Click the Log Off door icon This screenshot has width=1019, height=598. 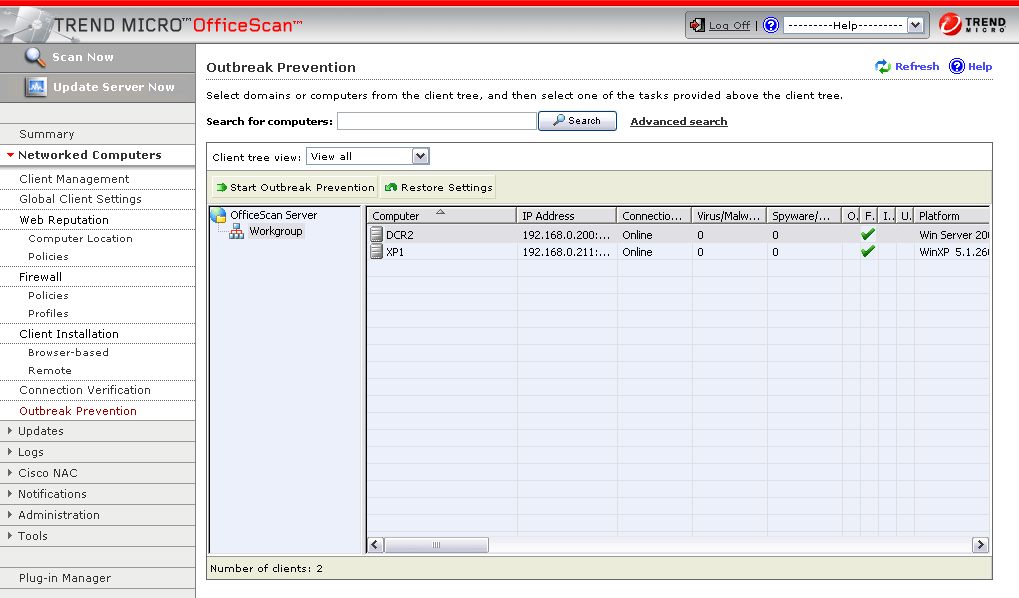click(x=697, y=25)
